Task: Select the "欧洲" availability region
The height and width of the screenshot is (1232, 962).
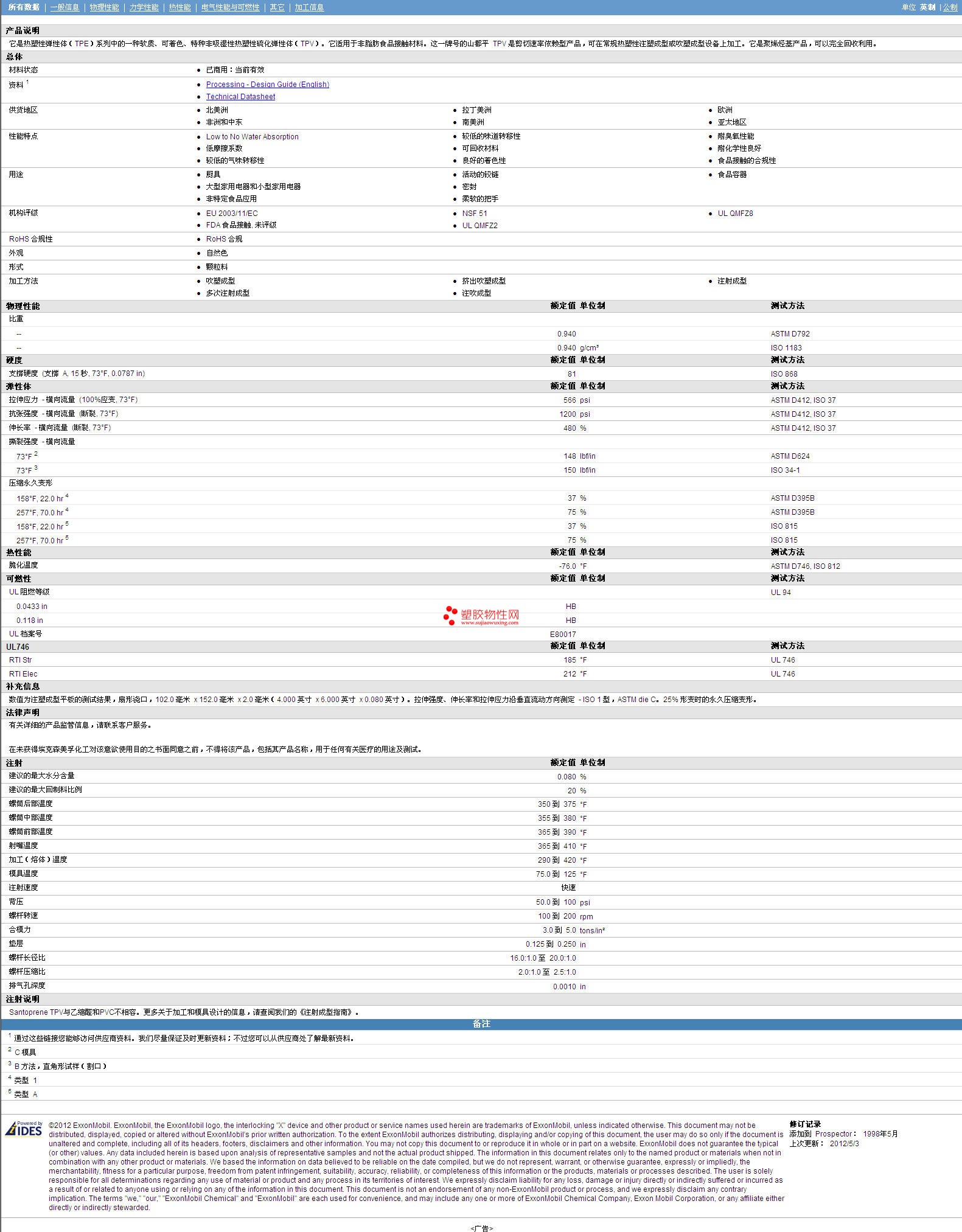Action: 725,110
